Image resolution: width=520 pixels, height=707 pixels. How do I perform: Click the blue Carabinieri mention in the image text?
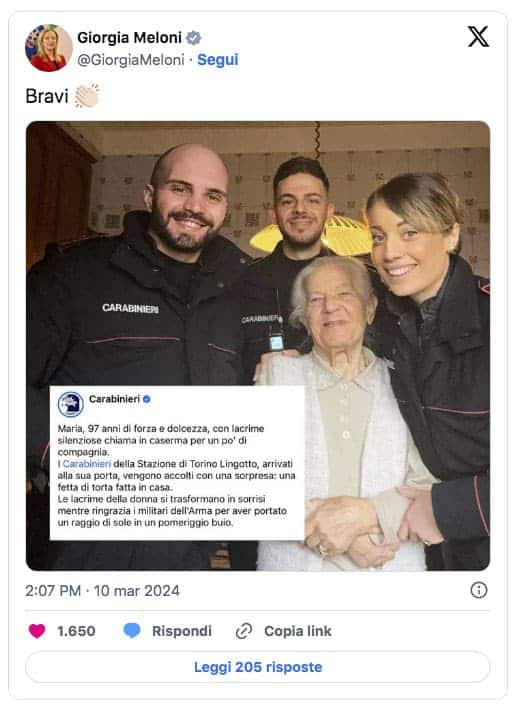[x=87, y=464]
